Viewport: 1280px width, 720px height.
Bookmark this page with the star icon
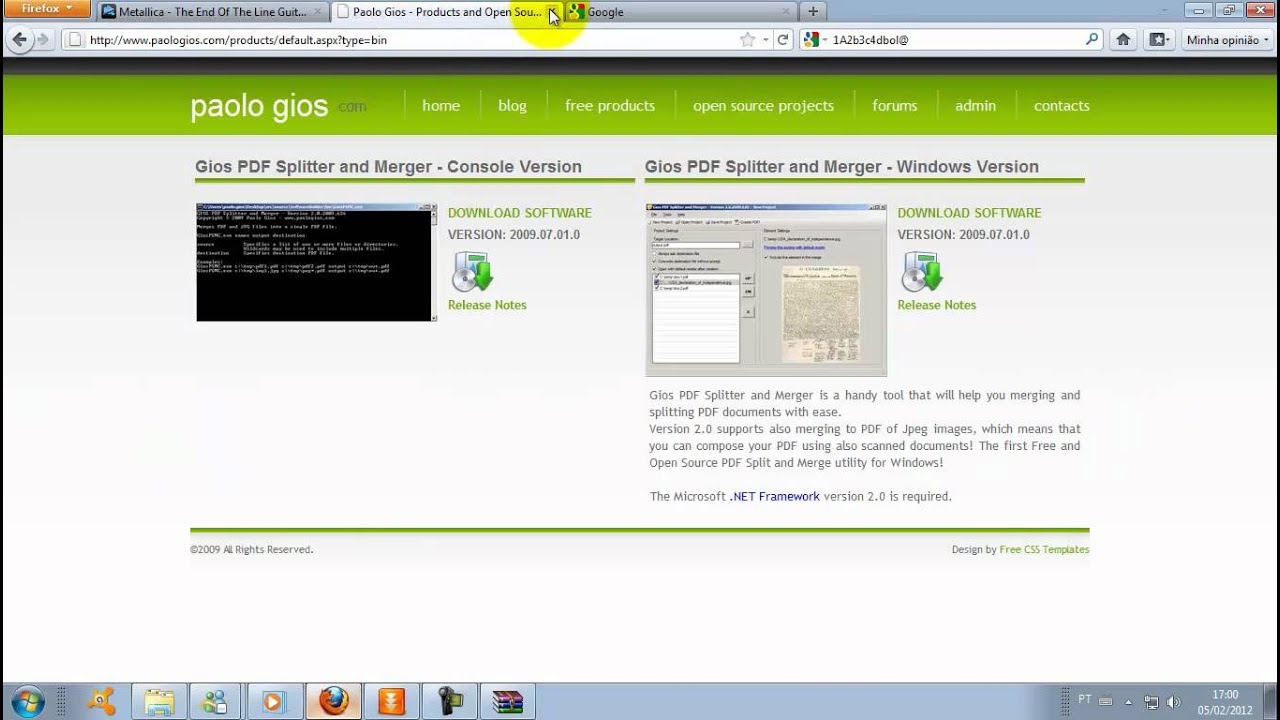[747, 40]
